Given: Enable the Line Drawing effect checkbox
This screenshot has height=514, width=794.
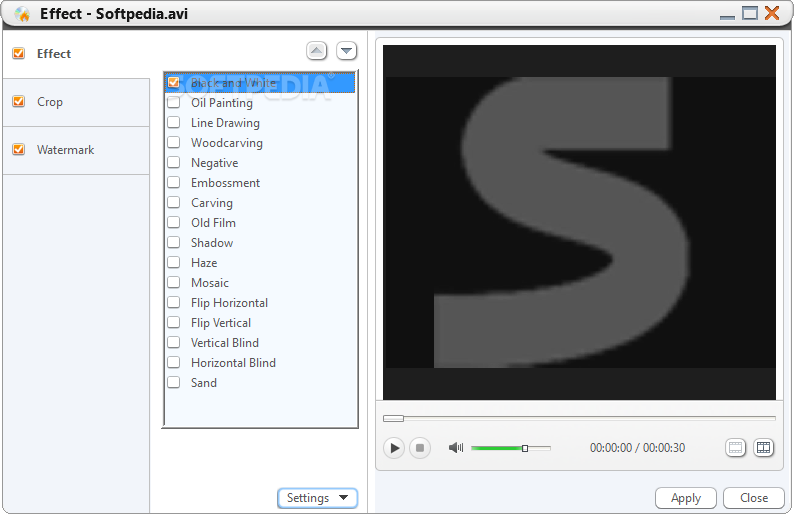Looking at the screenshot, I should 174,123.
